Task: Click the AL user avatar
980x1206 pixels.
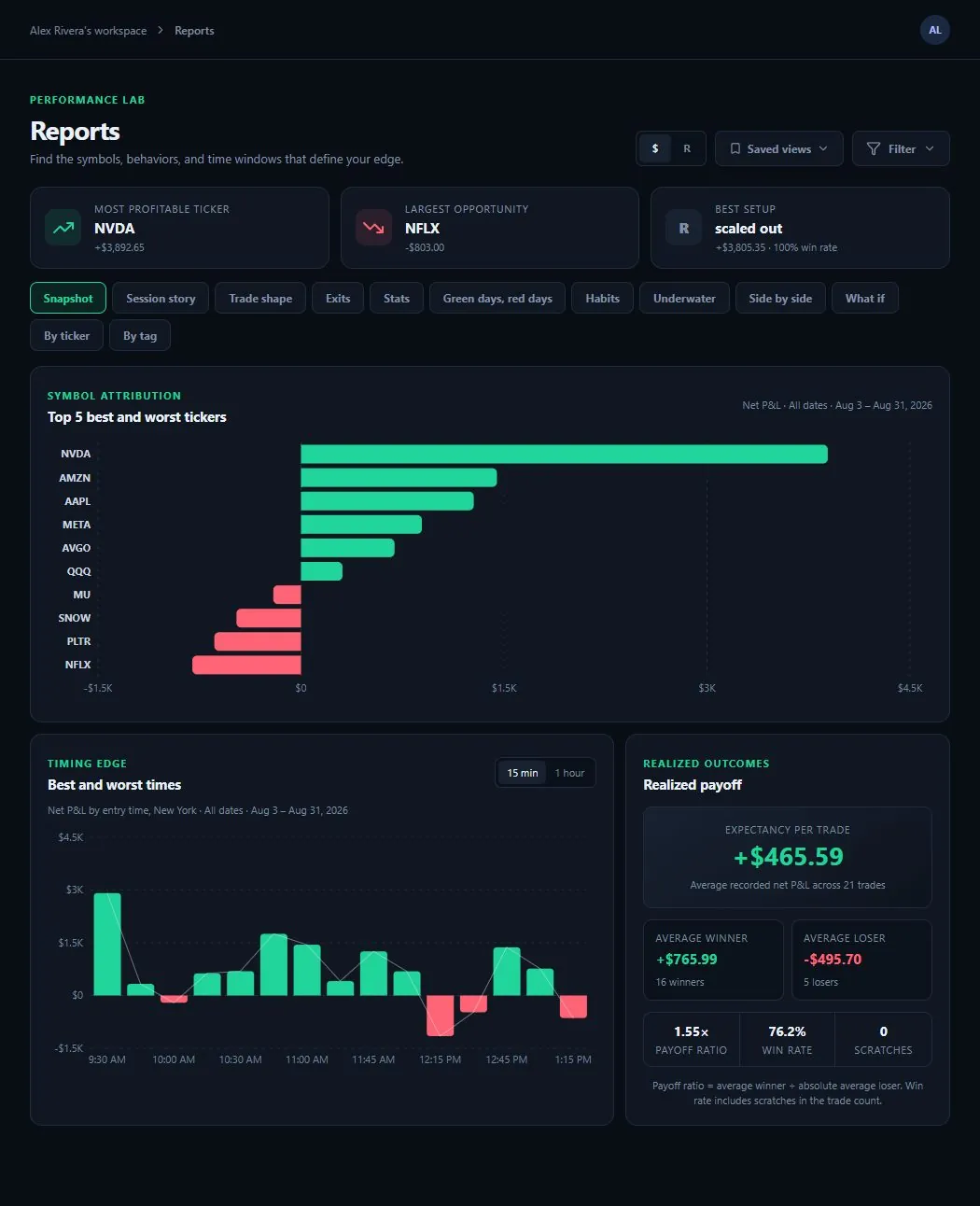Action: (x=934, y=30)
